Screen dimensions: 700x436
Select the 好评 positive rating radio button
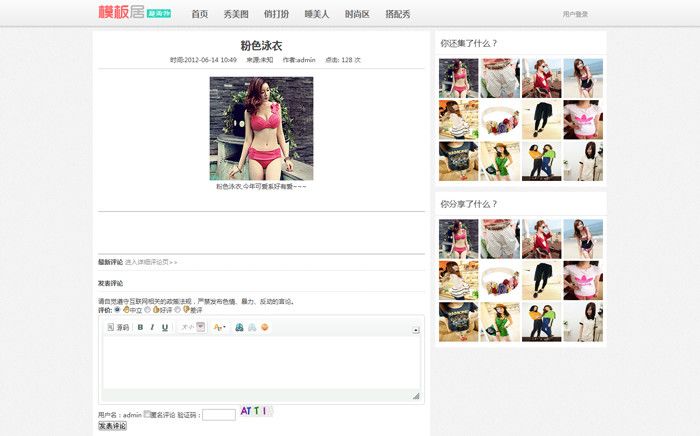coord(148,309)
